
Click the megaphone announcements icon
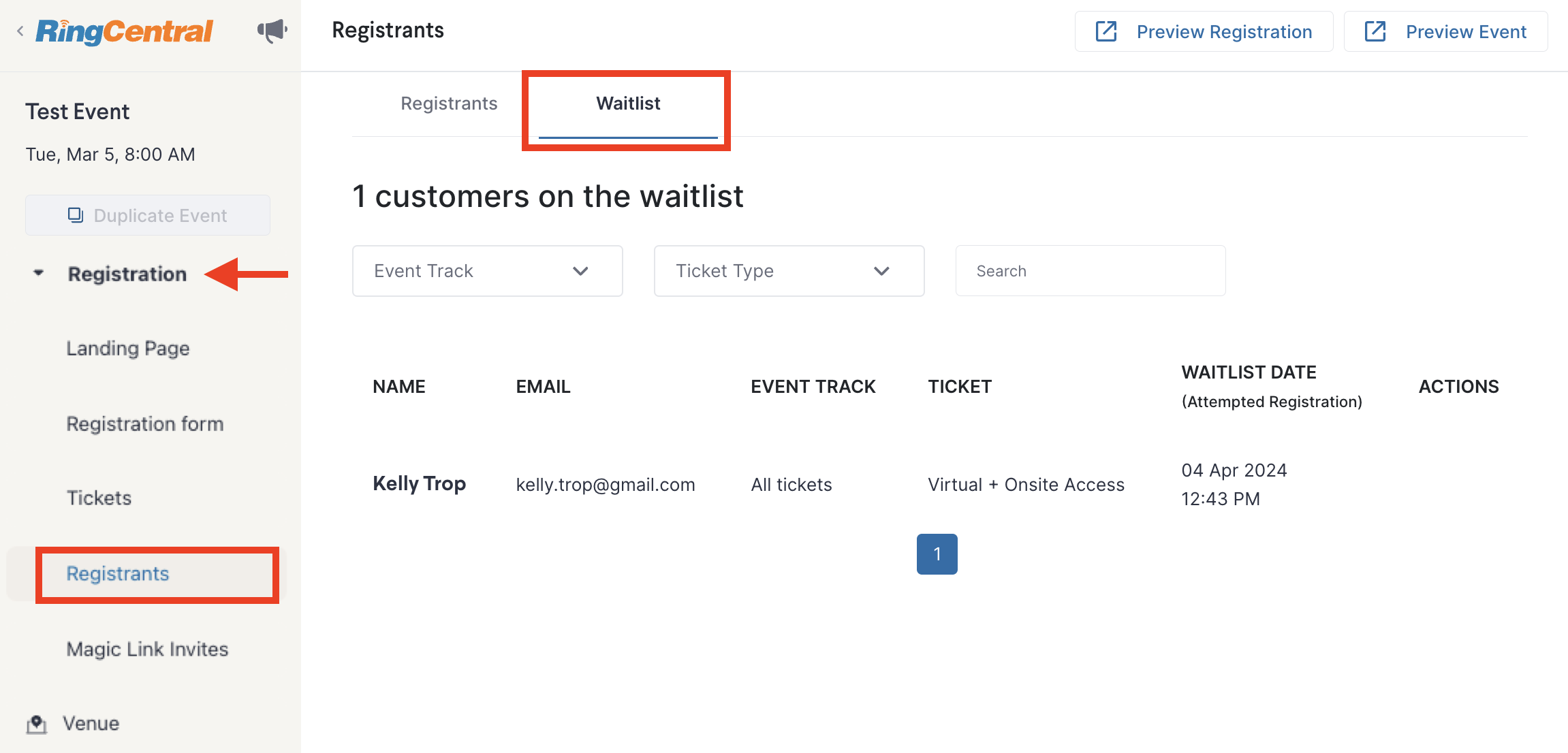click(x=272, y=31)
